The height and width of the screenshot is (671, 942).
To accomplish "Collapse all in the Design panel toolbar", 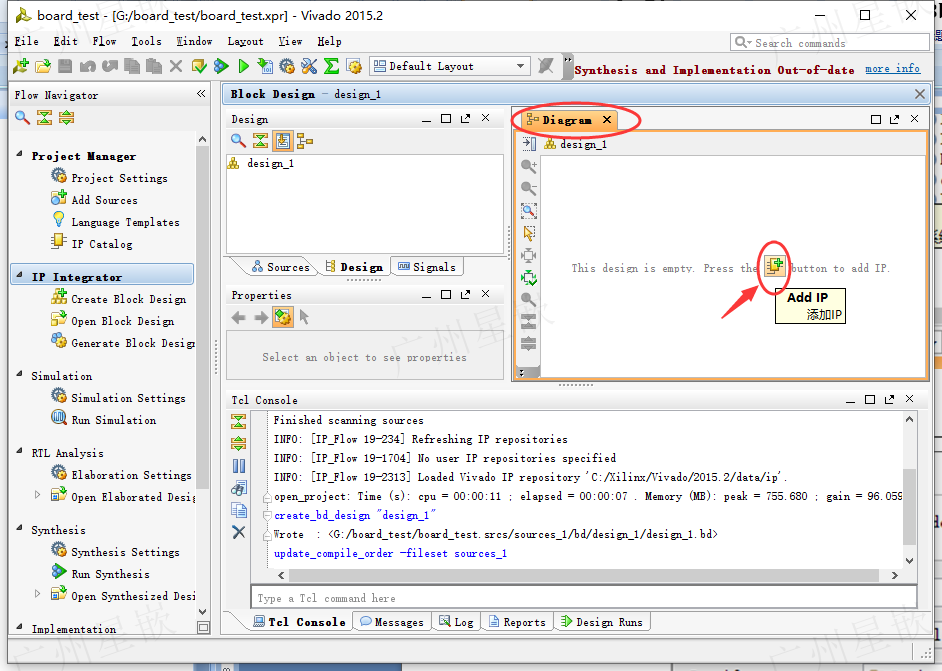I will point(260,141).
